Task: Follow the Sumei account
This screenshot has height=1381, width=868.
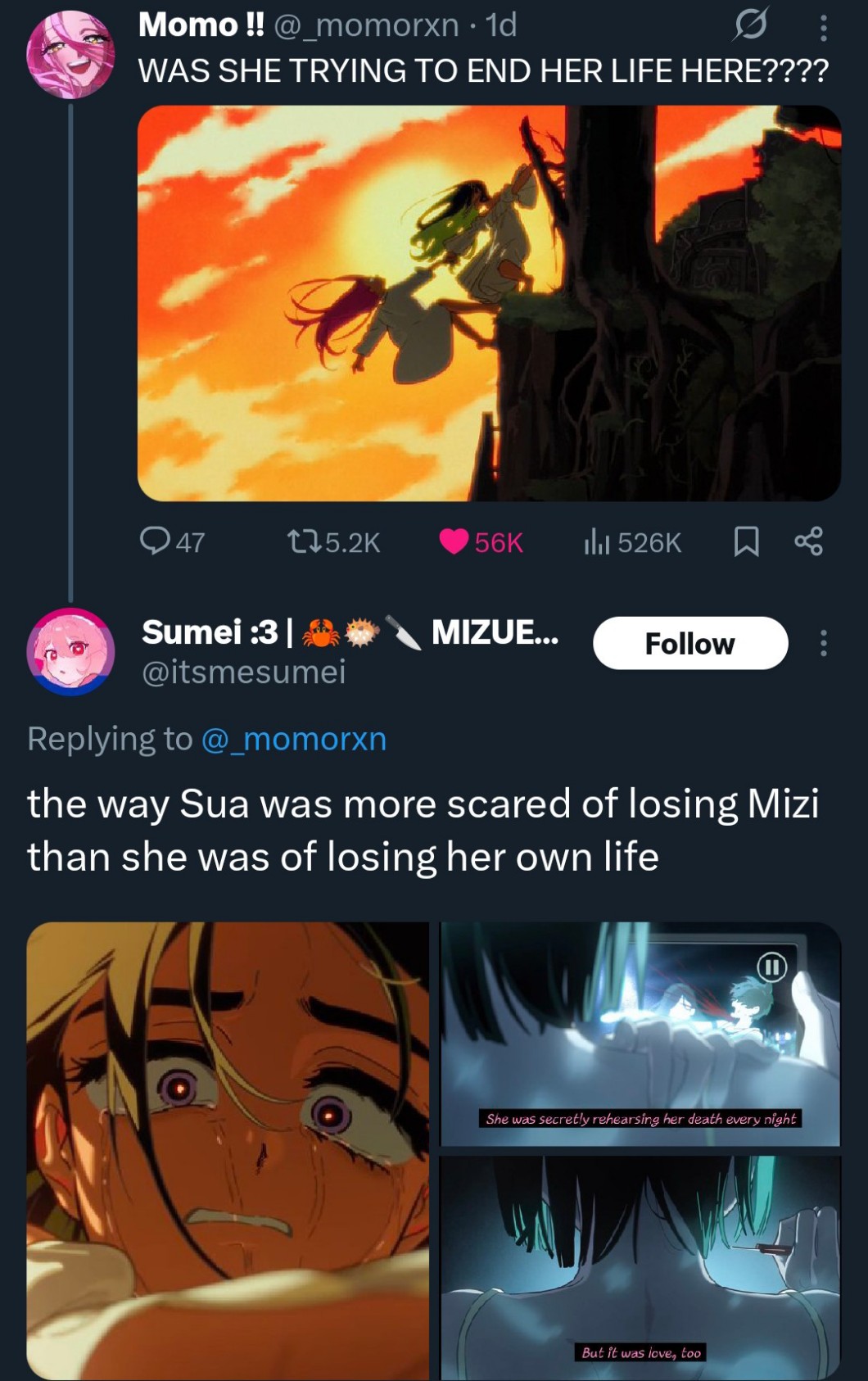Action: 689,644
